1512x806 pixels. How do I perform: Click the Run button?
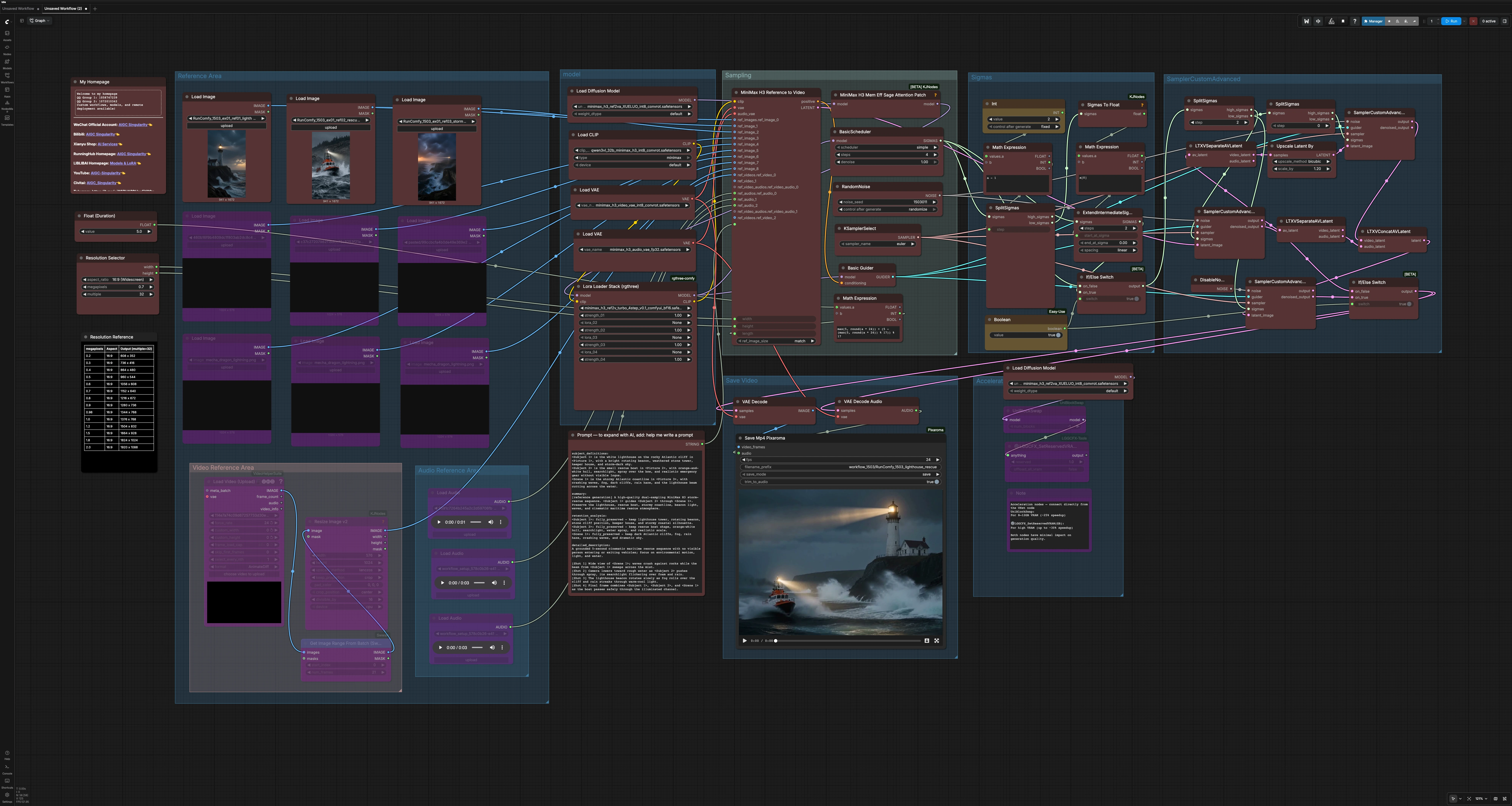1452,21
